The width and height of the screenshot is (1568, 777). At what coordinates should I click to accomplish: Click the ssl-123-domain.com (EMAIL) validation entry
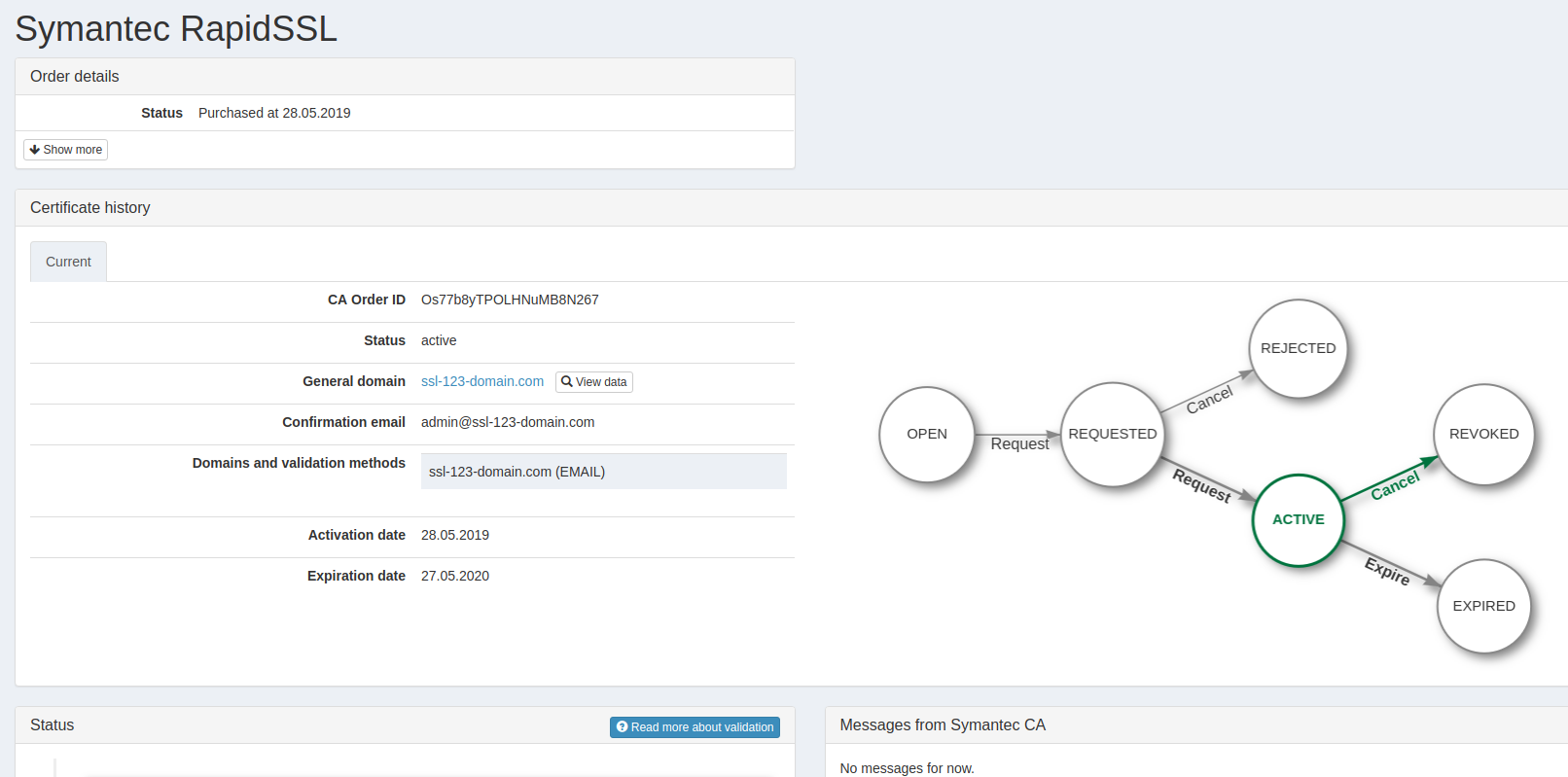click(604, 472)
